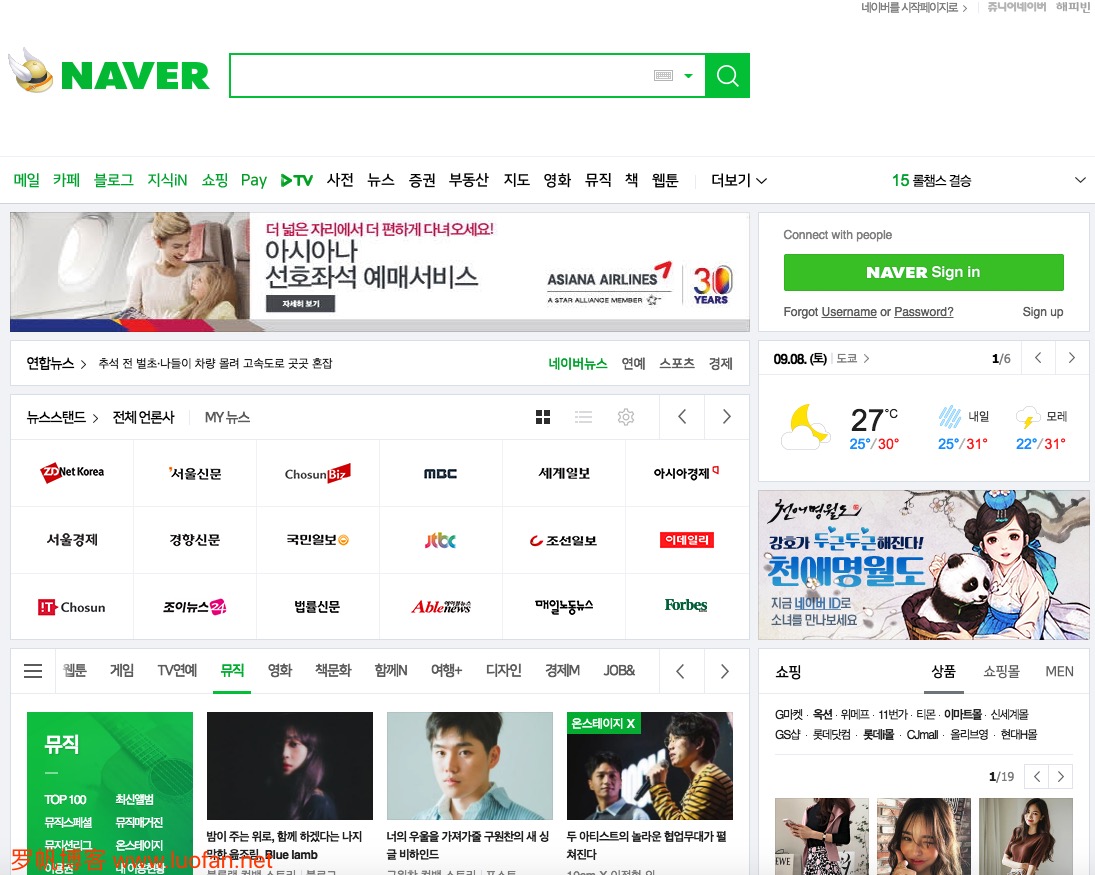Image resolution: width=1095 pixels, height=875 pixels.
Task: Switch newsstand to list view
Action: (x=583, y=417)
